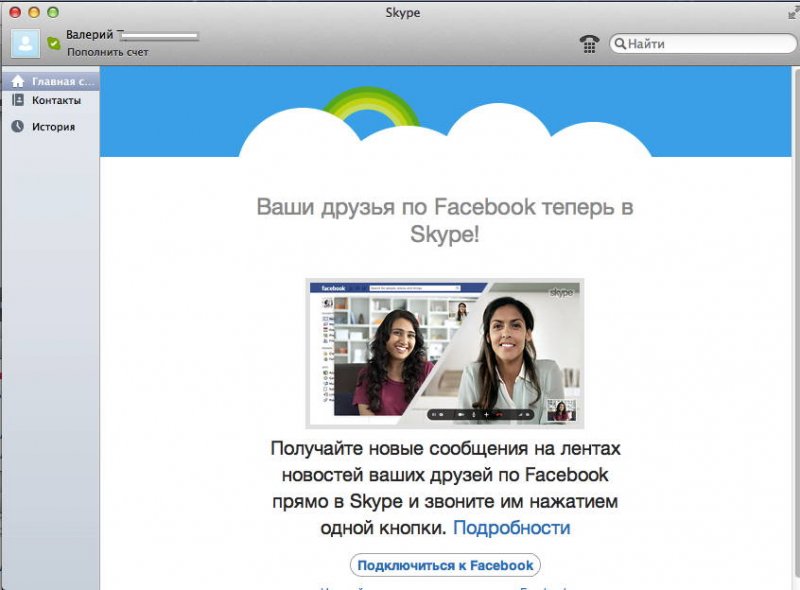Change the green online status icon
The image size is (800, 590).
(x=53, y=43)
